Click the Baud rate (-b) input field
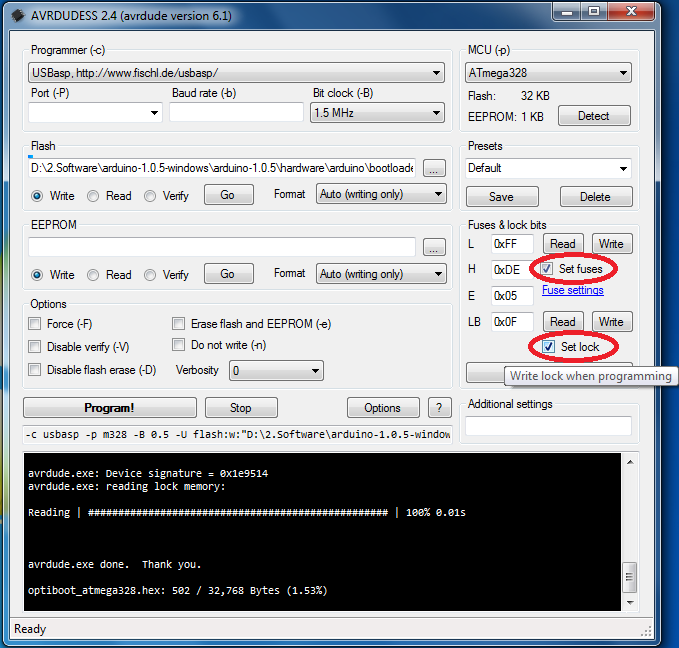The height and width of the screenshot is (648, 679). (x=236, y=113)
